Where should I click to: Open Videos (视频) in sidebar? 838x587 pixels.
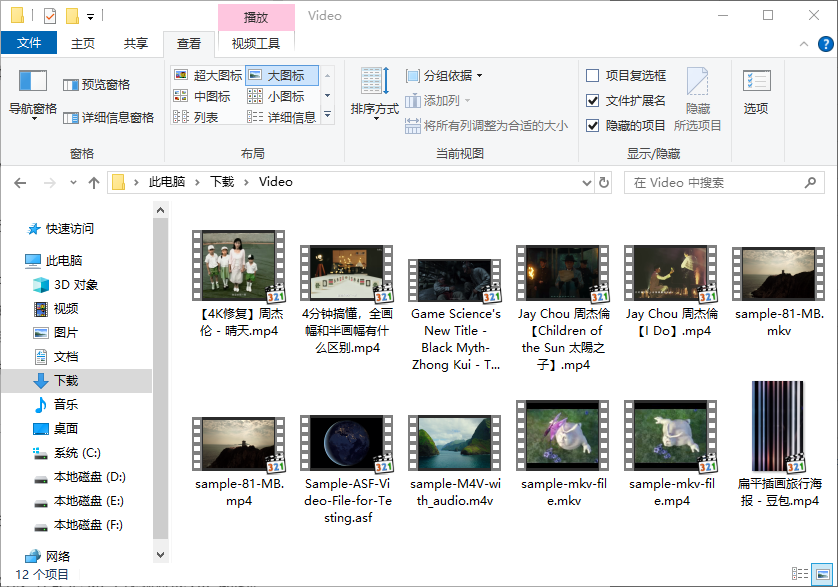[66, 309]
